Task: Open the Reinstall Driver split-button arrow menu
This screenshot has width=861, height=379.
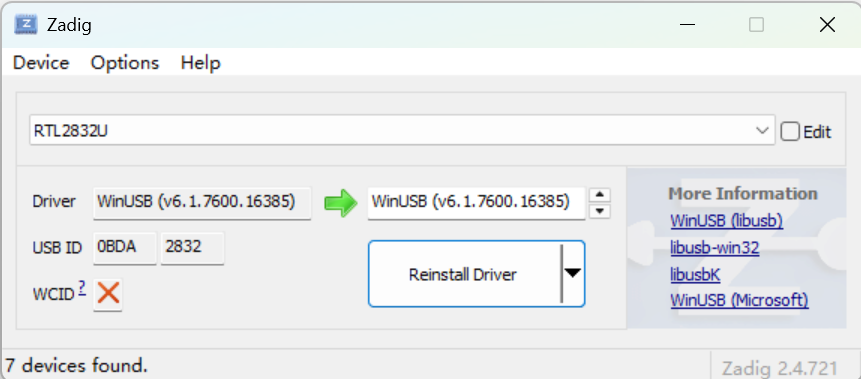Action: point(573,273)
